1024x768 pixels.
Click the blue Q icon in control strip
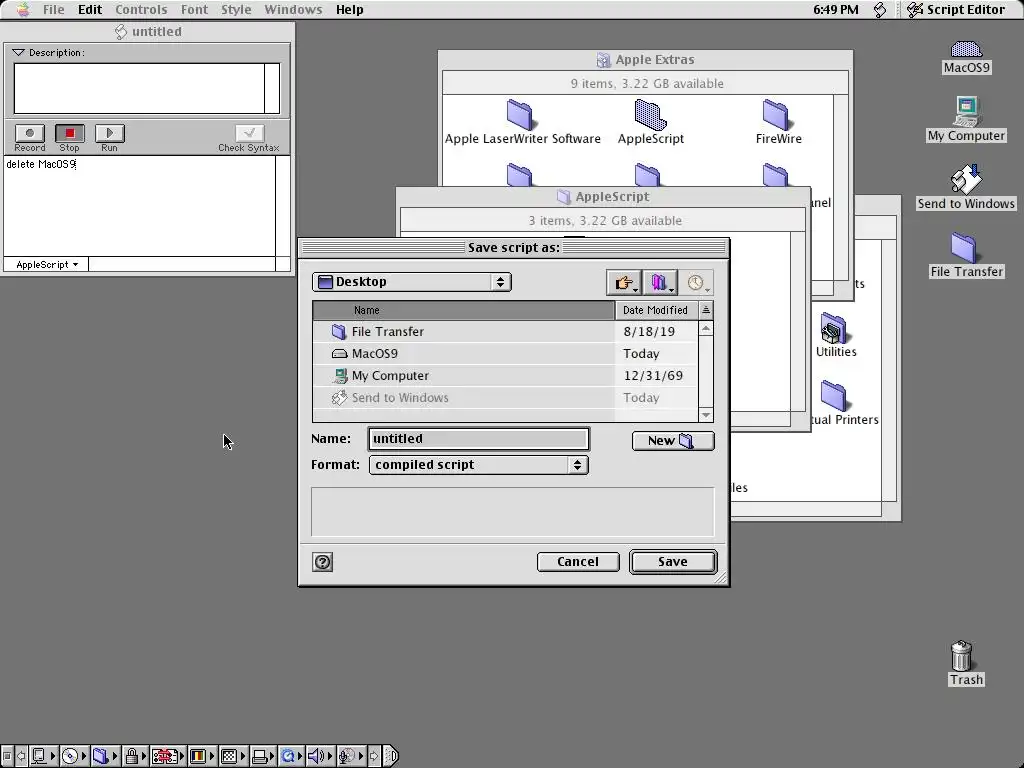[288, 756]
